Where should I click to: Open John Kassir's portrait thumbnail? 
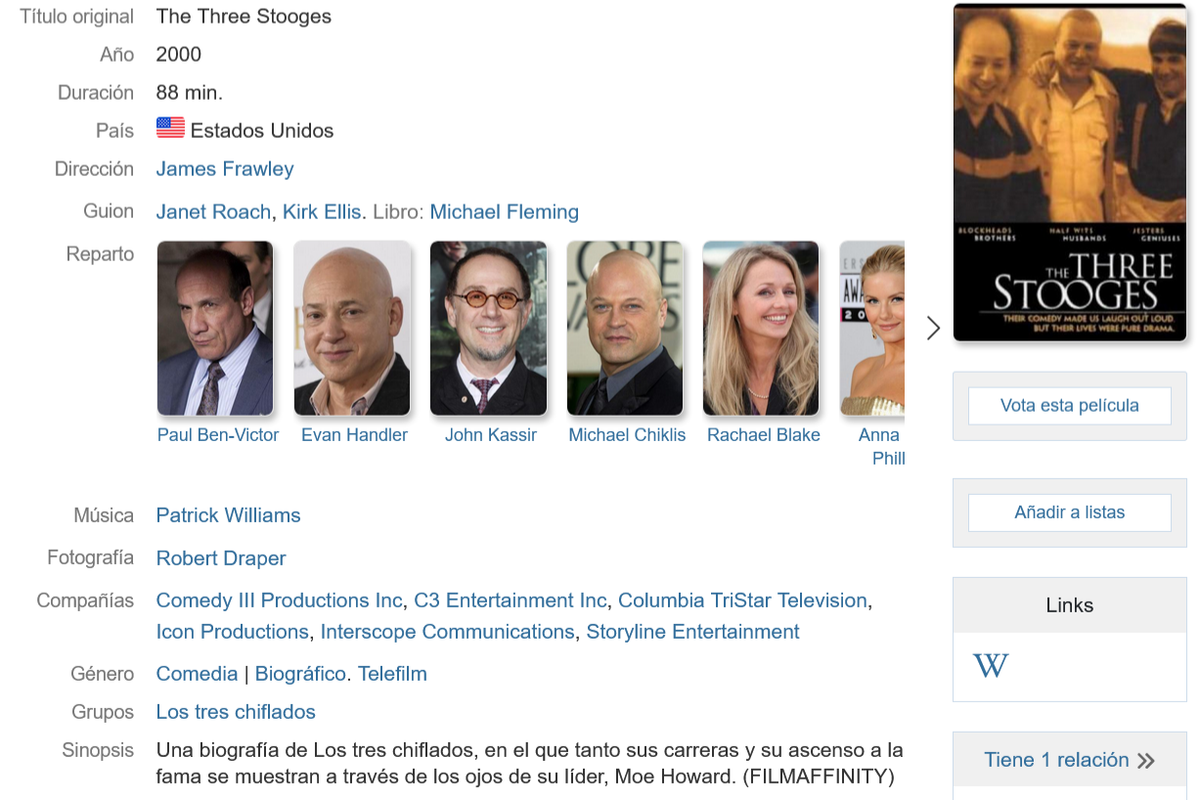488,328
